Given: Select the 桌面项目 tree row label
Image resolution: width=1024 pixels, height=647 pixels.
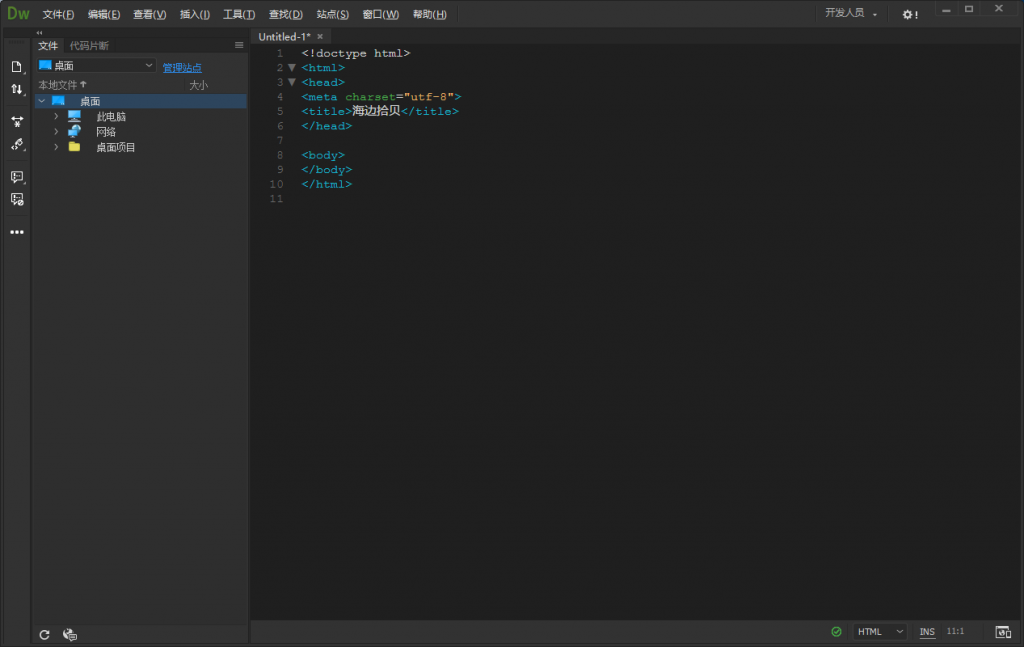Looking at the screenshot, I should 116,147.
